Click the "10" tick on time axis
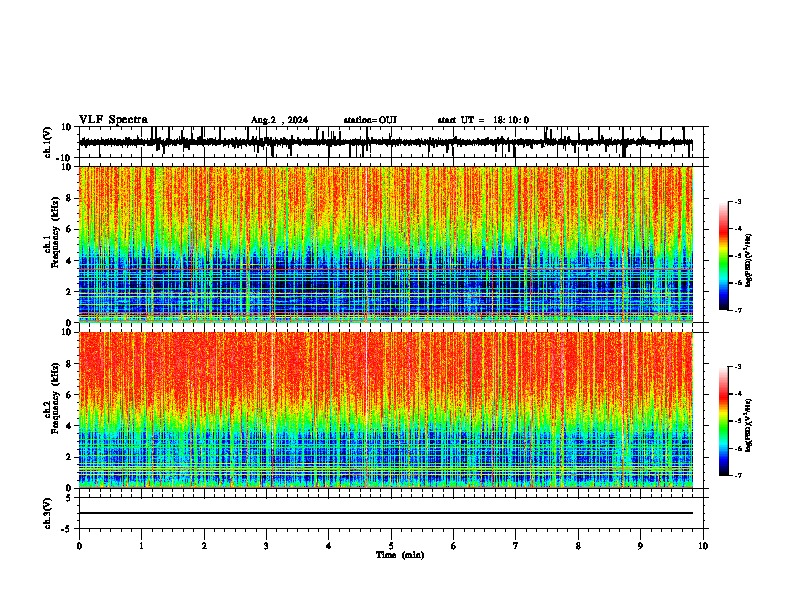 coord(703,546)
